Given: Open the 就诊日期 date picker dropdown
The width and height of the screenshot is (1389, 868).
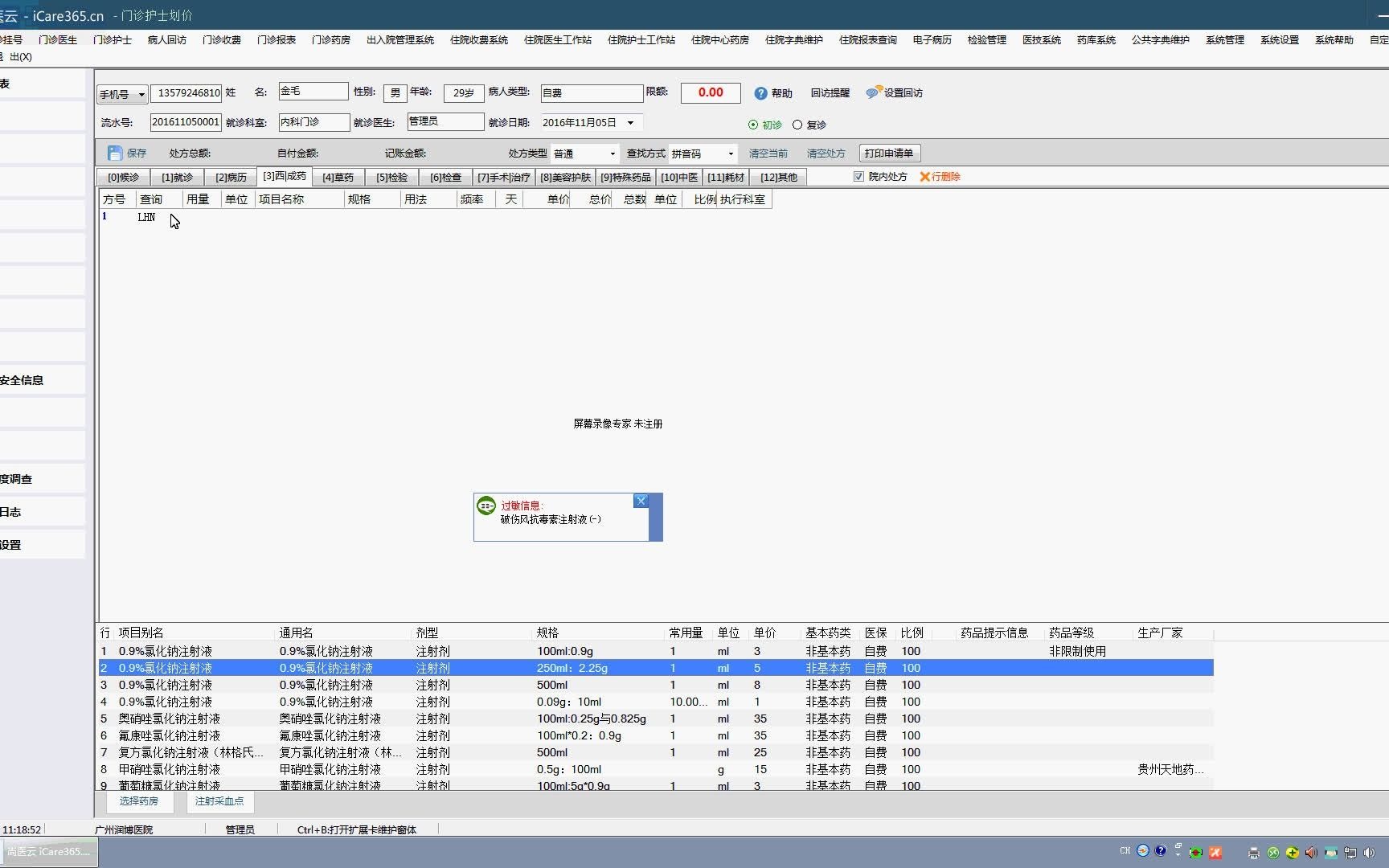Looking at the screenshot, I should pos(630,123).
